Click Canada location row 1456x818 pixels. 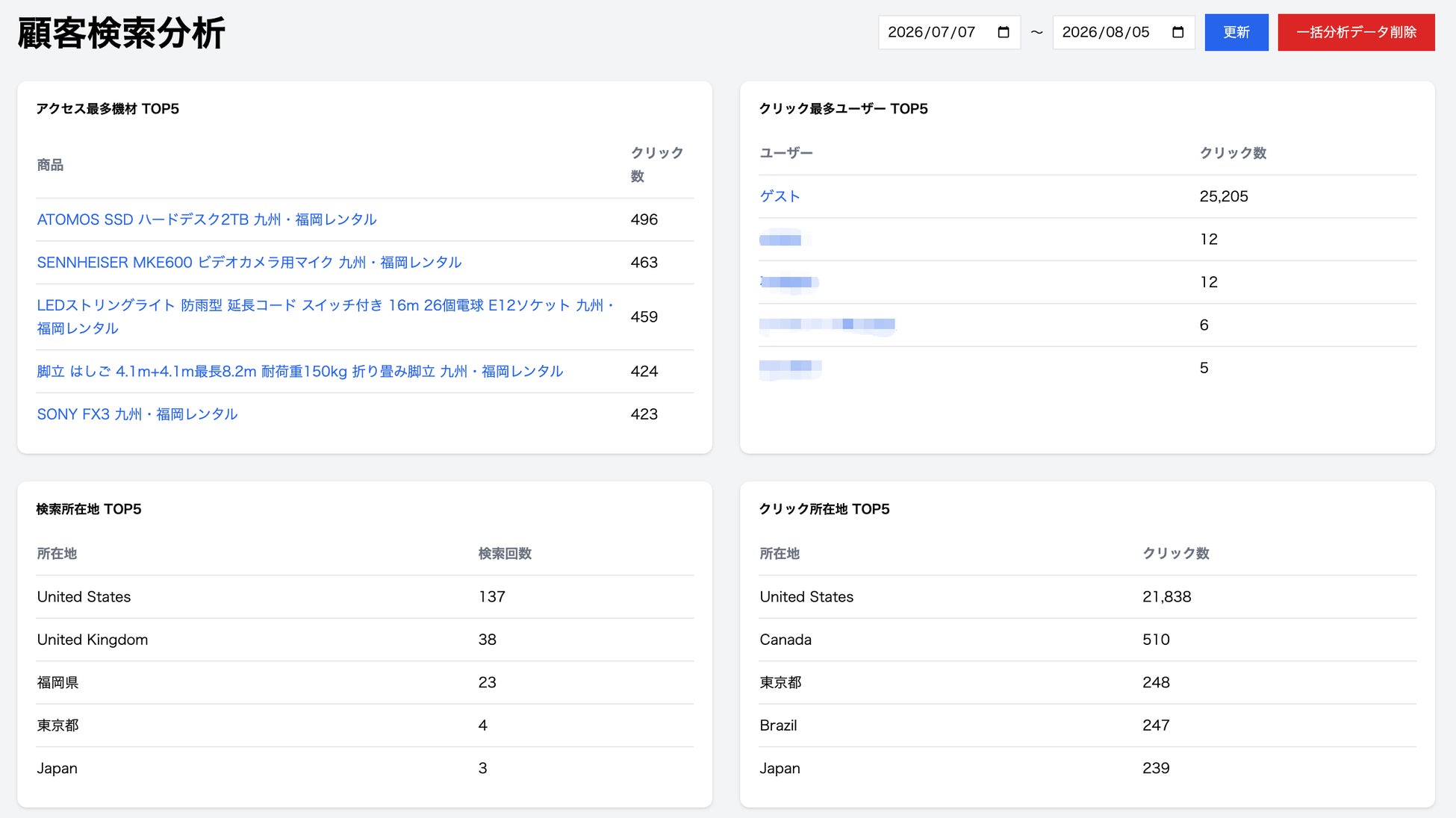click(x=1087, y=640)
